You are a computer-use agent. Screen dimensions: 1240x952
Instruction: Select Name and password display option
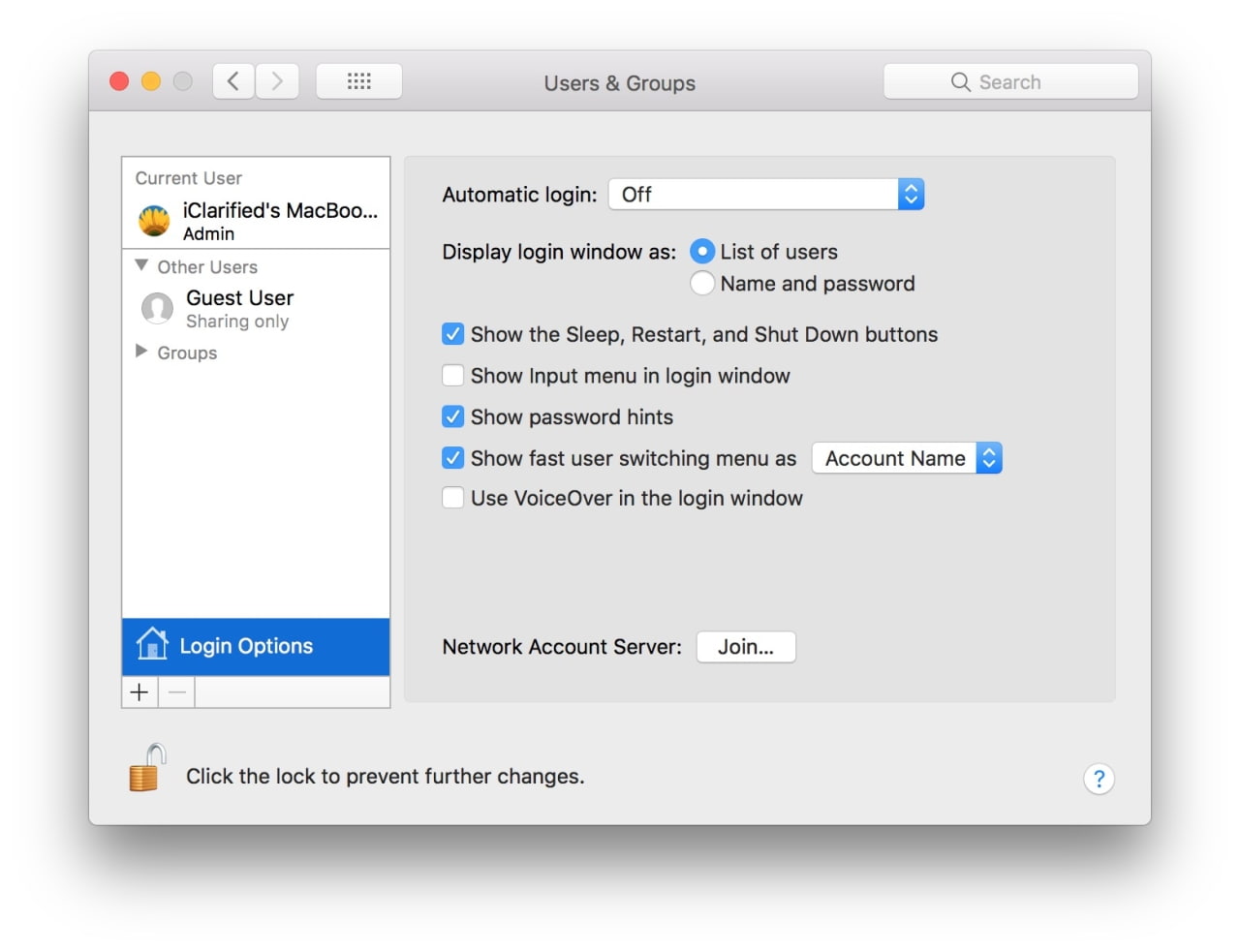point(701,283)
